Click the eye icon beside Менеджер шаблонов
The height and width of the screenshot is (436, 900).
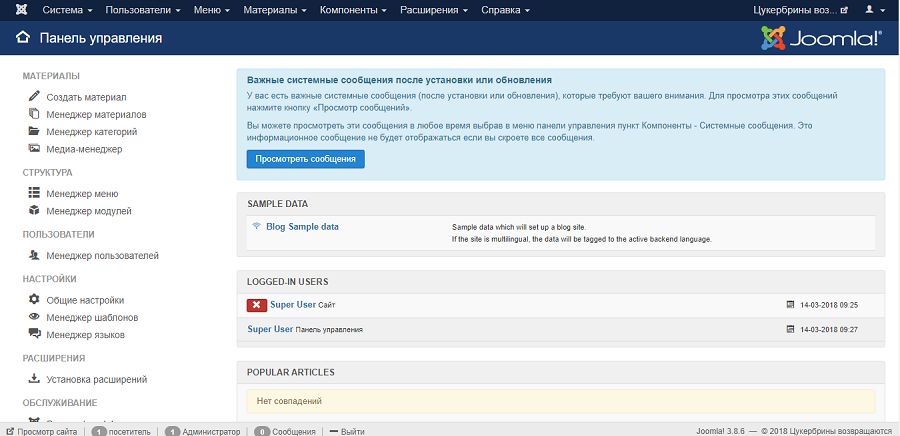(x=34, y=317)
